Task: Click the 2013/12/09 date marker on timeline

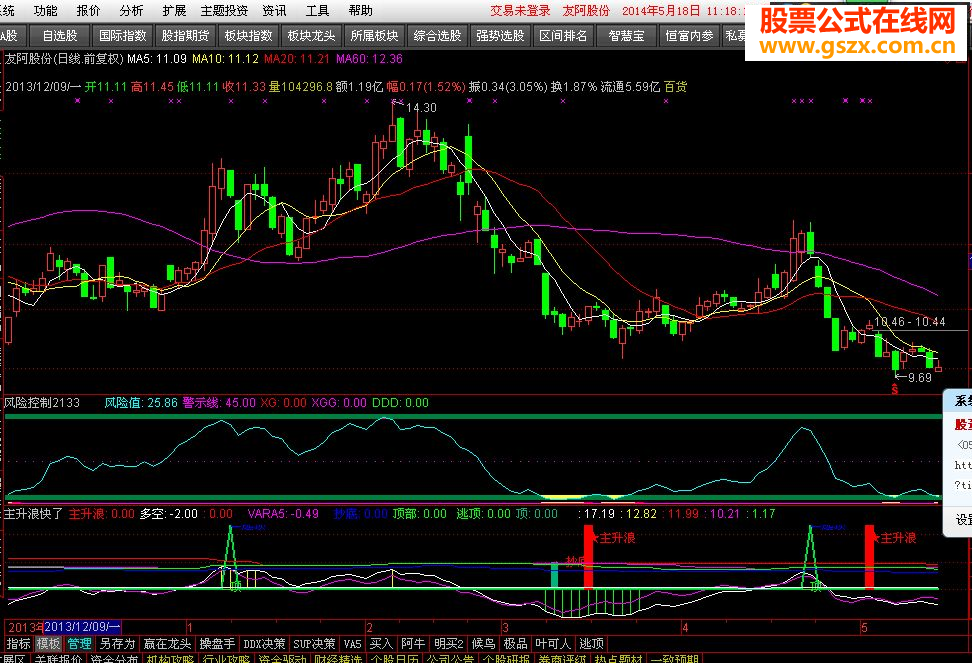Action: tap(82, 626)
